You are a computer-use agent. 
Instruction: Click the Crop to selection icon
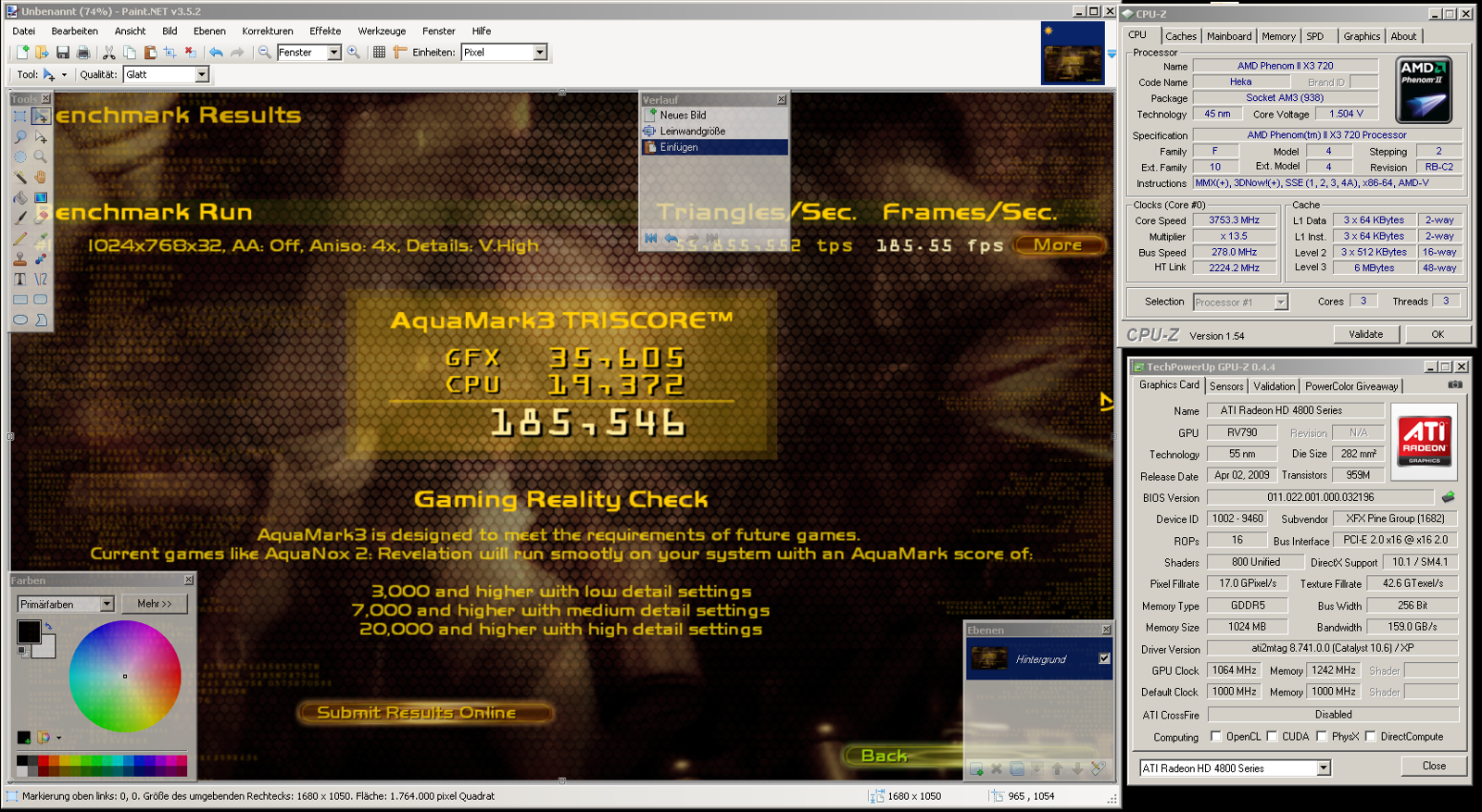click(x=170, y=53)
